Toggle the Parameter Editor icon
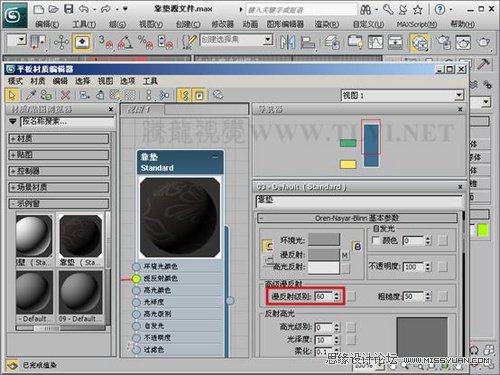500x375 pixels. tap(199, 95)
